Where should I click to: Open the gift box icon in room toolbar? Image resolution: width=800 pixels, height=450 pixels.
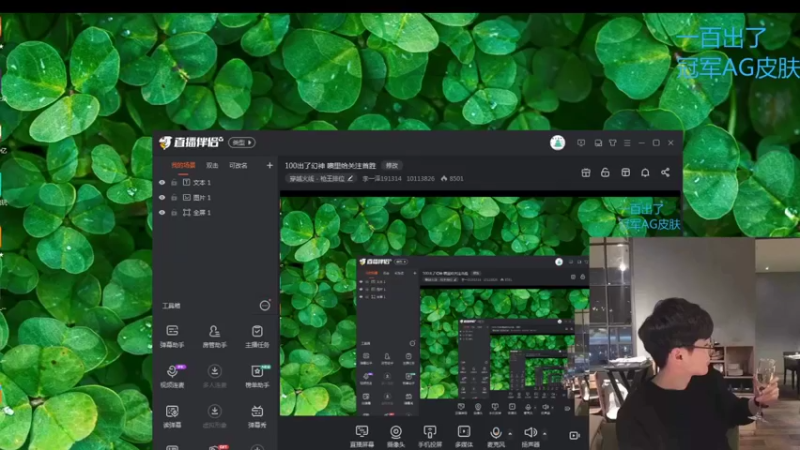pyautogui.click(x=586, y=172)
